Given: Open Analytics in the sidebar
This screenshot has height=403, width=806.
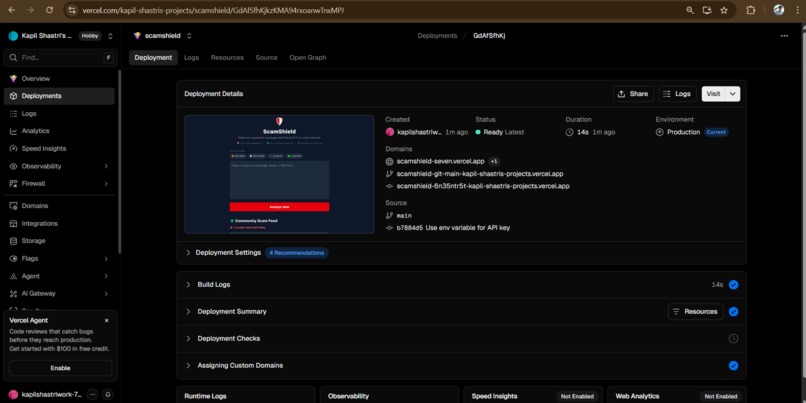Looking at the screenshot, I should [x=59, y=131].
